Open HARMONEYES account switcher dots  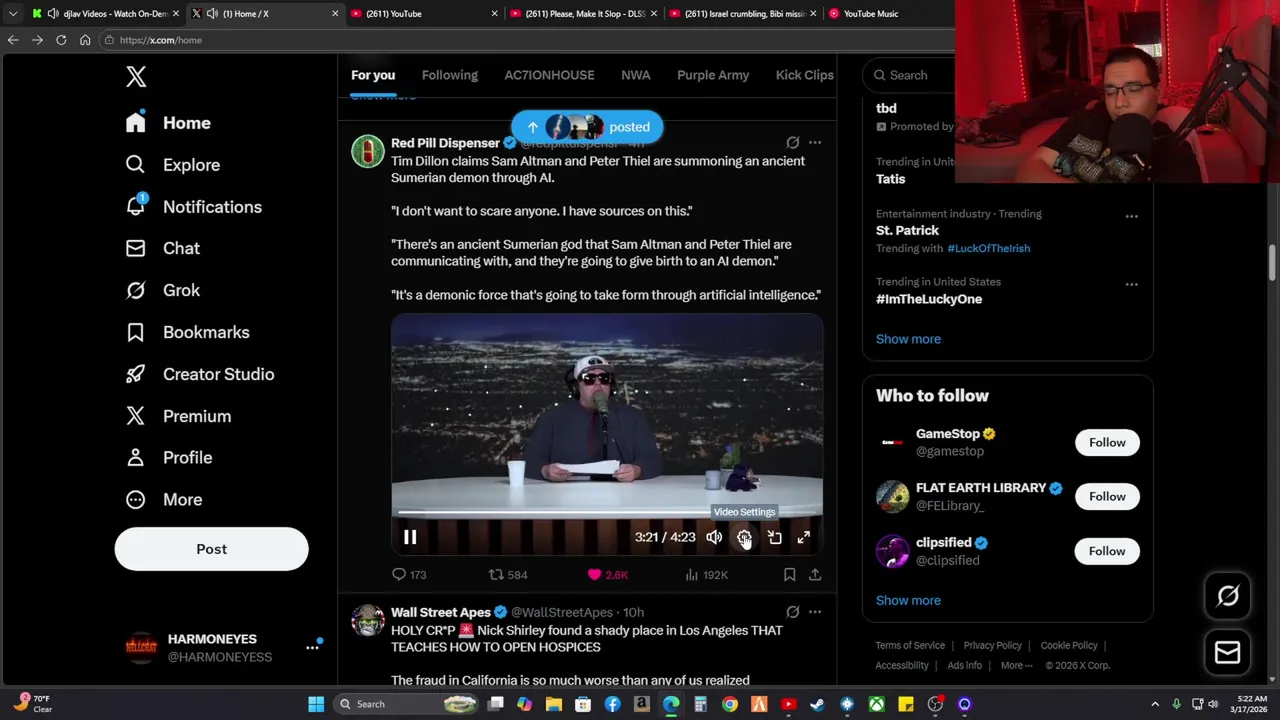point(312,648)
